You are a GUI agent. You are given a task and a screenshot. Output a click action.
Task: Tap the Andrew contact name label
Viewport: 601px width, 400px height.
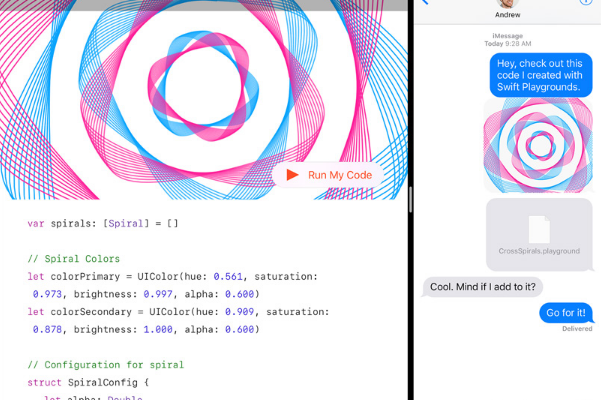(507, 16)
